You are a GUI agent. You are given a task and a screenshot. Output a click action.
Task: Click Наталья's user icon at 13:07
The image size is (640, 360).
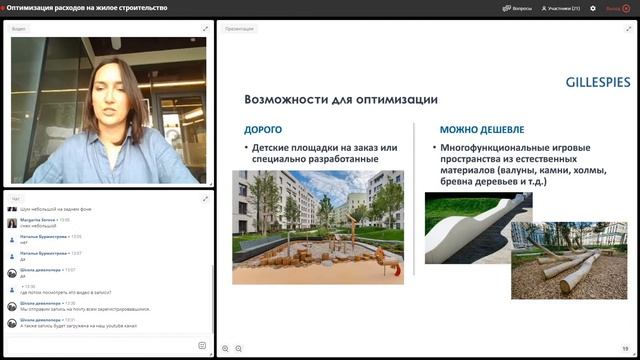pyautogui.click(x=12, y=256)
